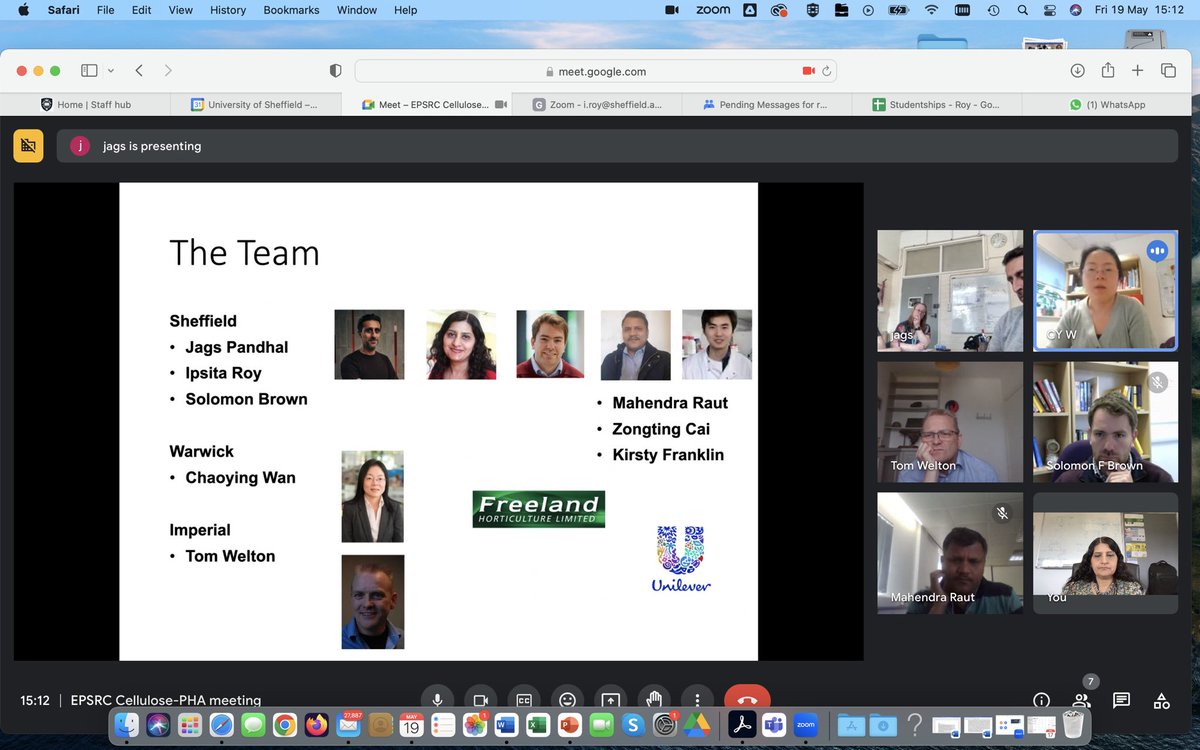Click the Safari address bar meet.google.com
Screen dimensions: 1200x750
(596, 71)
